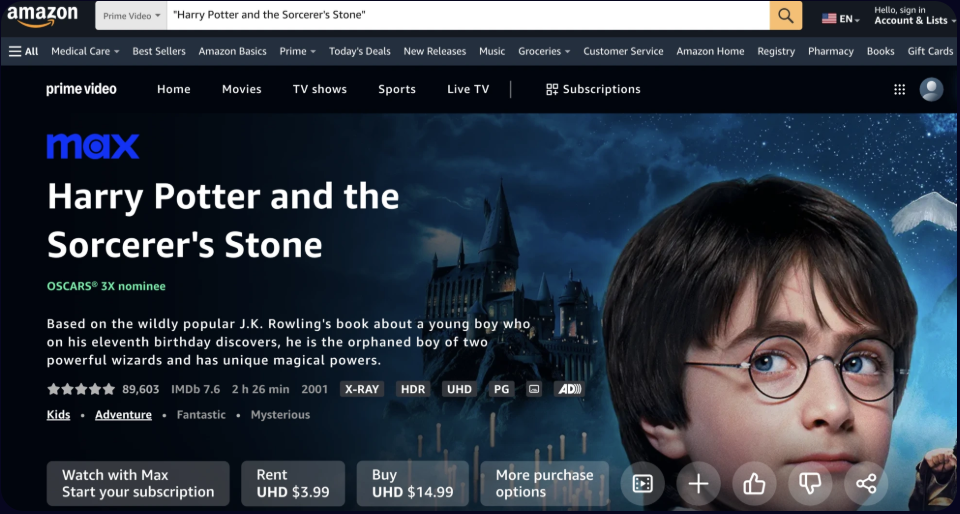Go to Prime Video Home tab
Viewport: 960px width, 514px height.
174,89
